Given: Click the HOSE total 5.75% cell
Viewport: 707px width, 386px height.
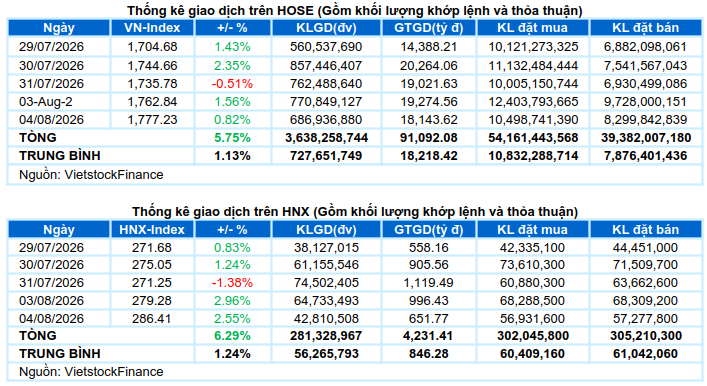Looking at the screenshot, I should point(232,138).
